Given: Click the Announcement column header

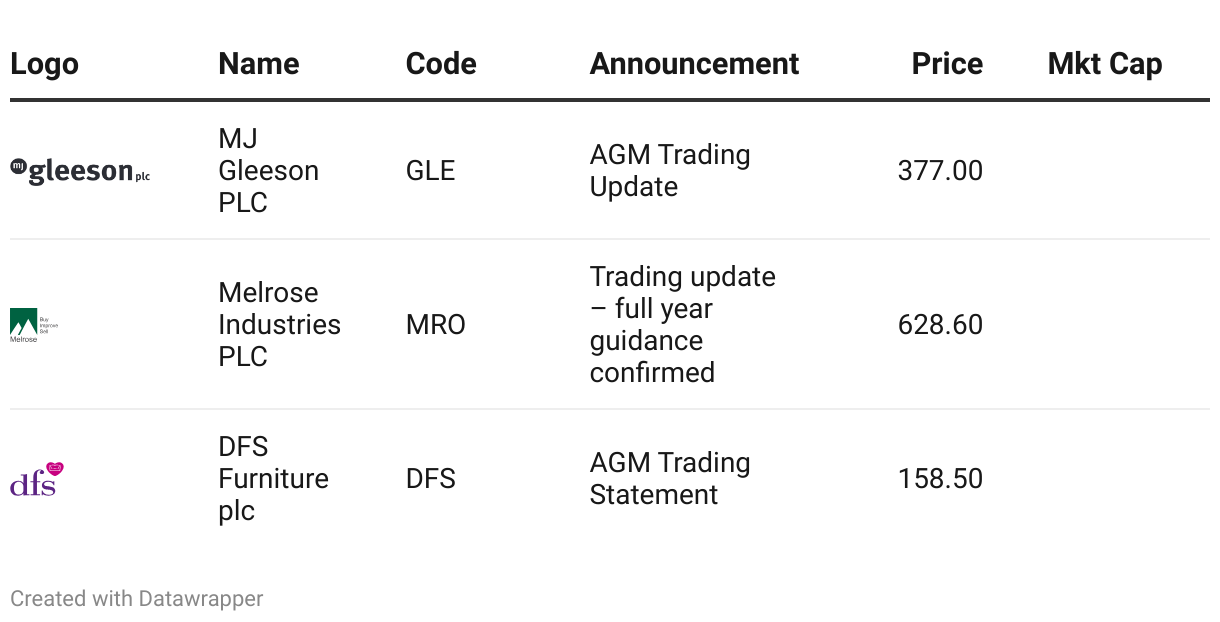Looking at the screenshot, I should 694,64.
